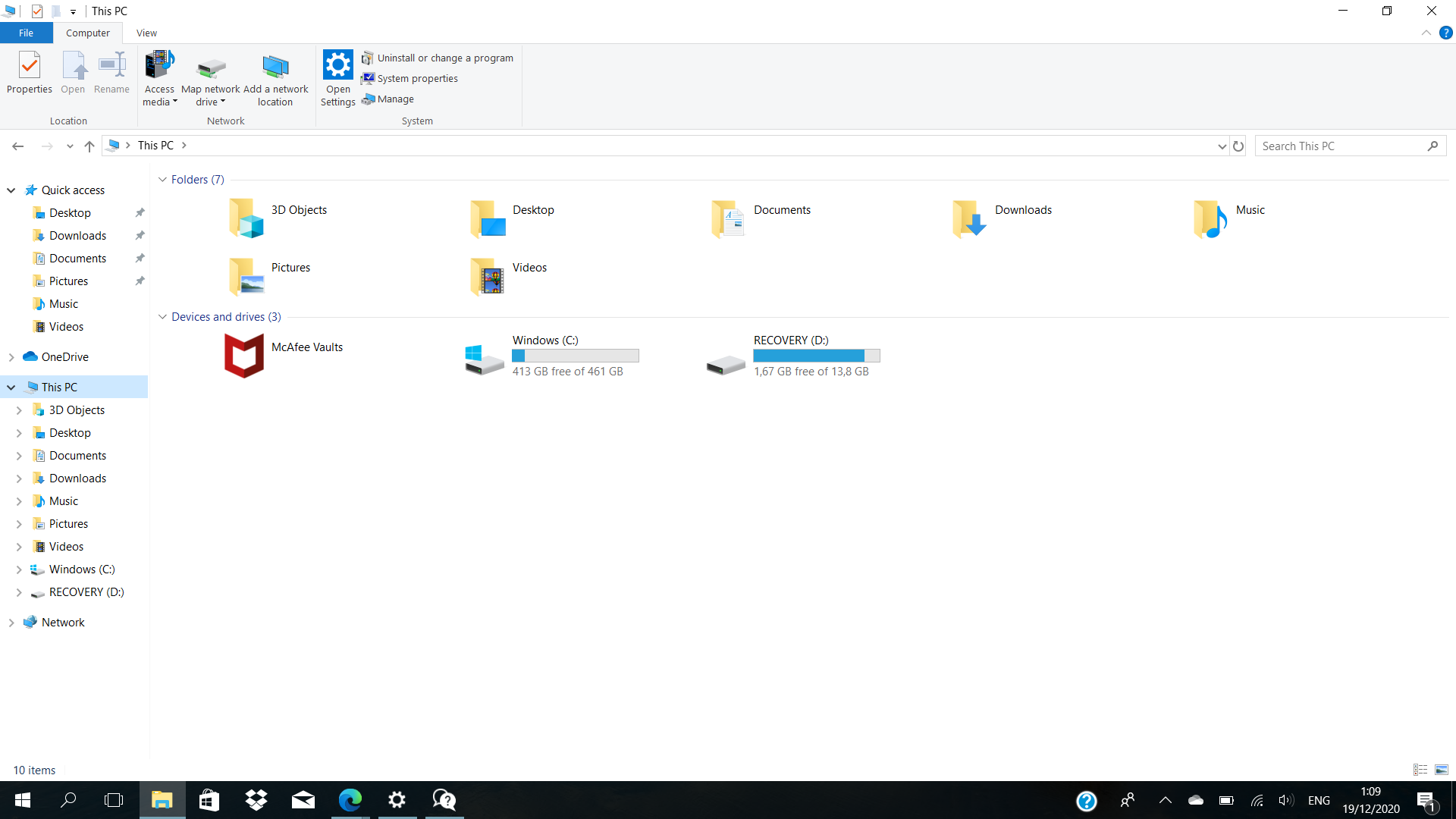
Task: Open the File menu
Action: [26, 33]
